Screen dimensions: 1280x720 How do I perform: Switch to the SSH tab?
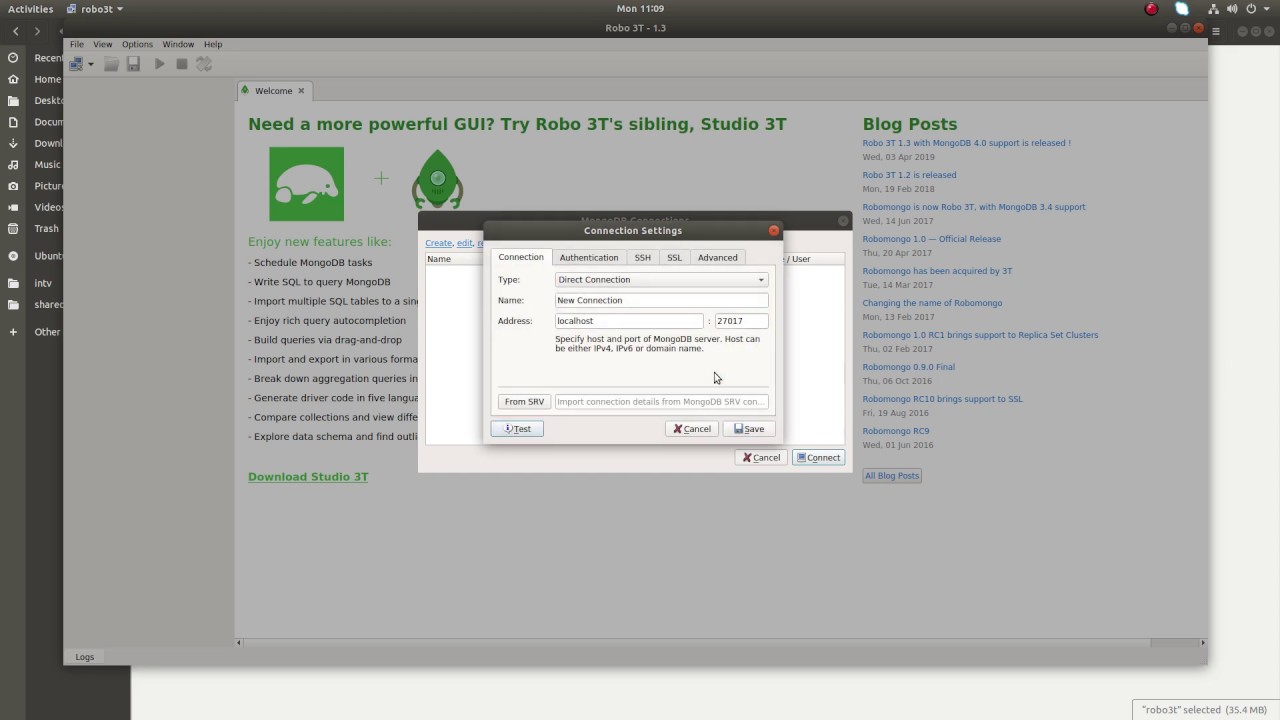[x=642, y=258]
